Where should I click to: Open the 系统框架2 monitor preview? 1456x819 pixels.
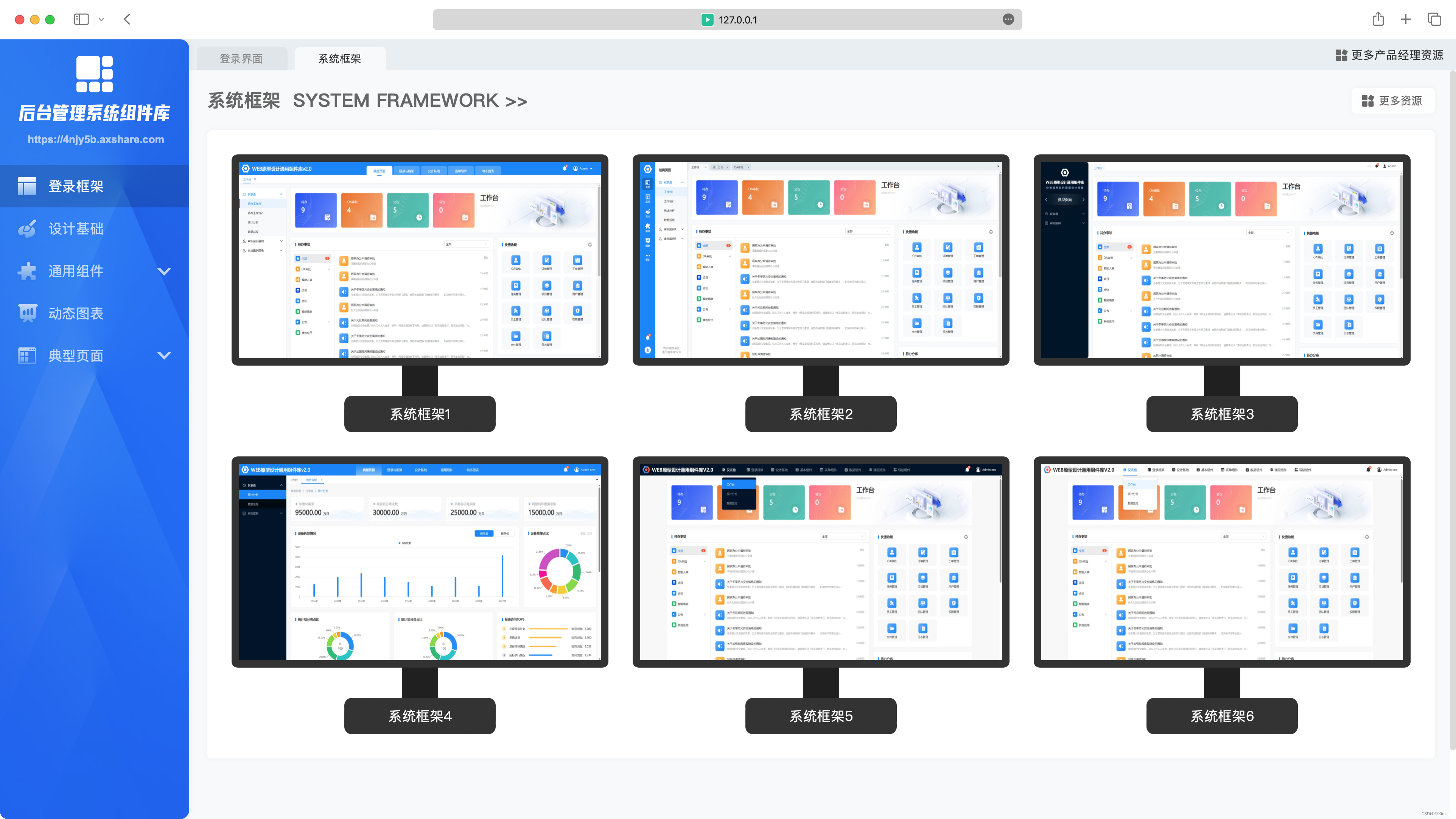pyautogui.click(x=821, y=260)
